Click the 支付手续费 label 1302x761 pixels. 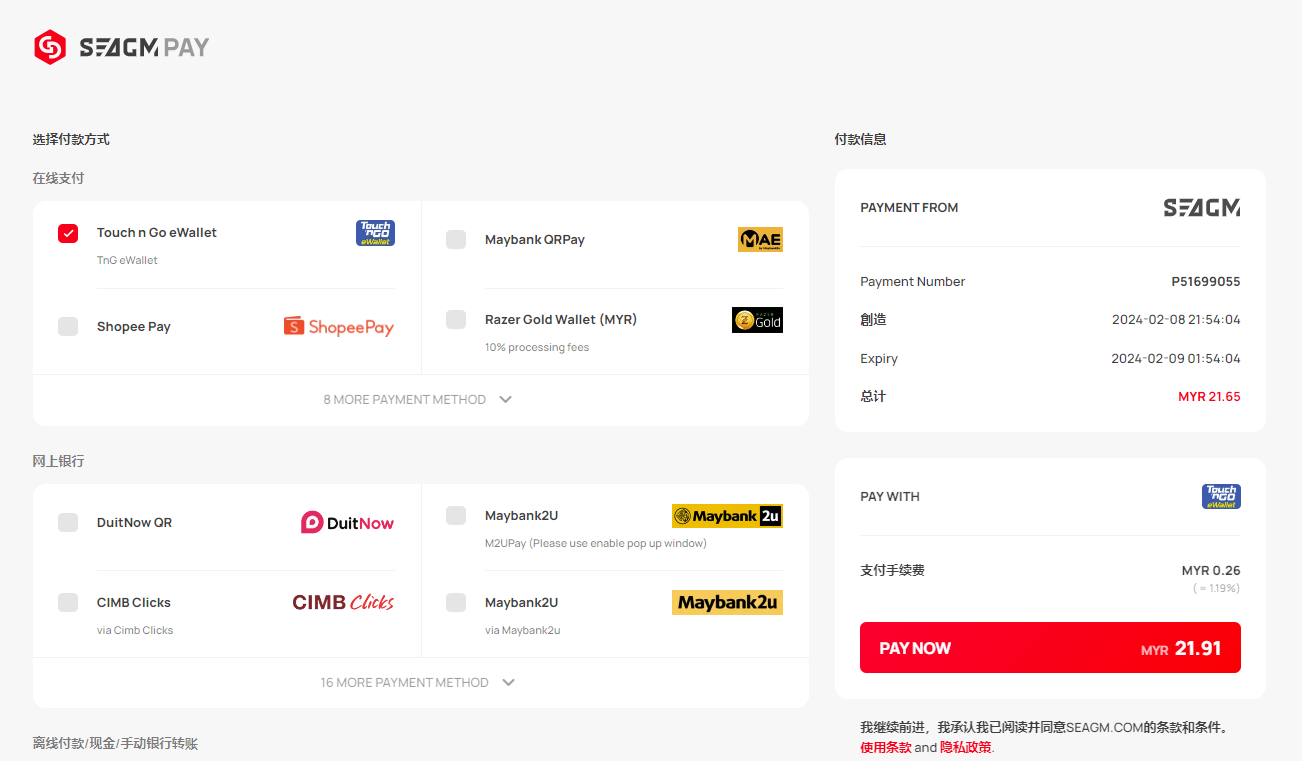point(892,570)
